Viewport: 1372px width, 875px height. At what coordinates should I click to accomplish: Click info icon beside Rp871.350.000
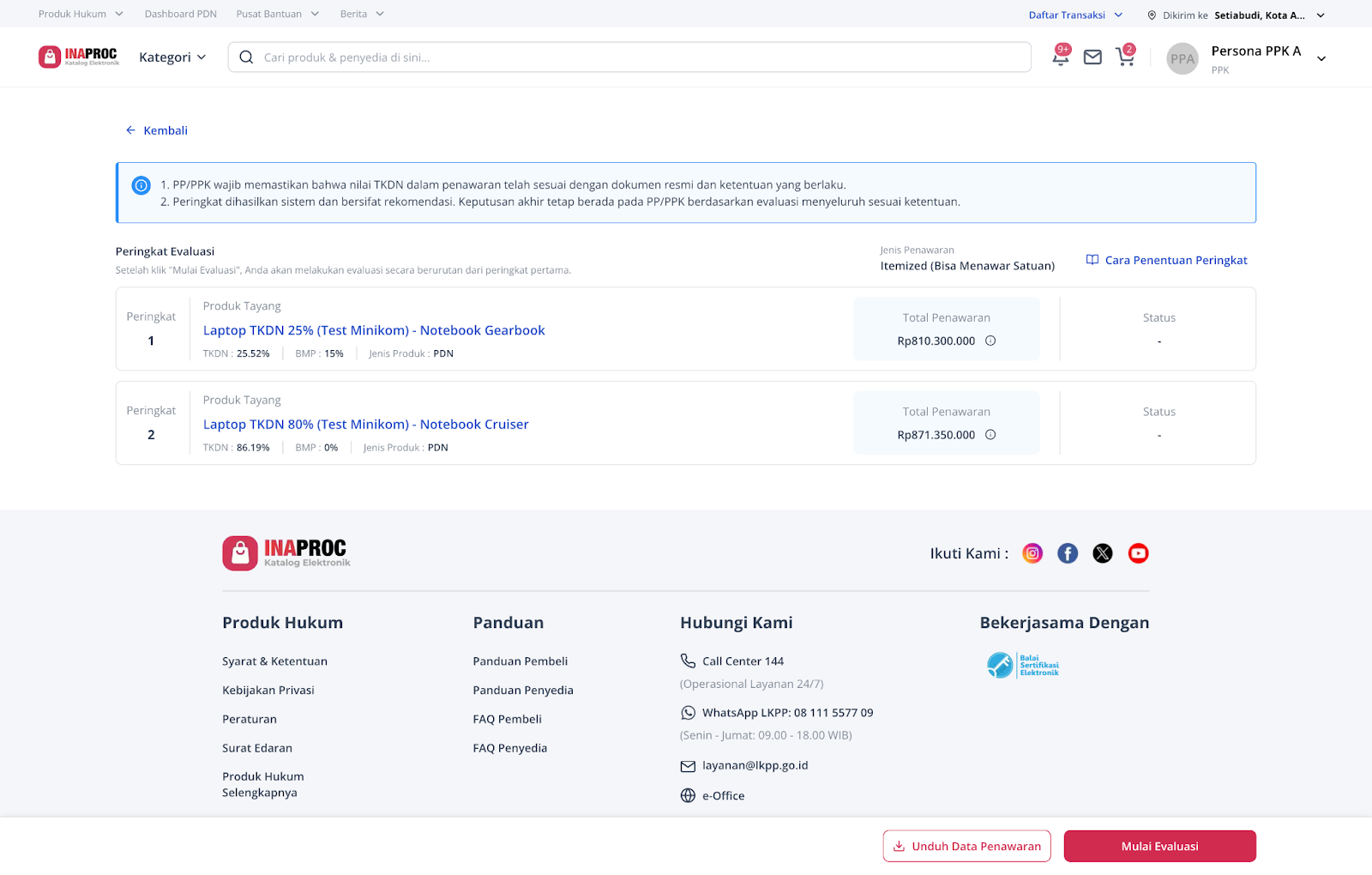(990, 435)
